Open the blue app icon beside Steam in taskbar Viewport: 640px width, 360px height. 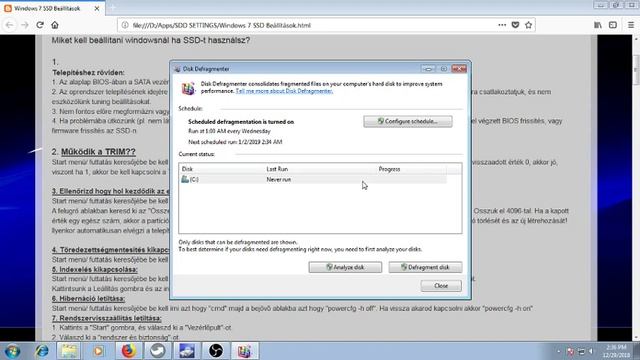[187, 351]
